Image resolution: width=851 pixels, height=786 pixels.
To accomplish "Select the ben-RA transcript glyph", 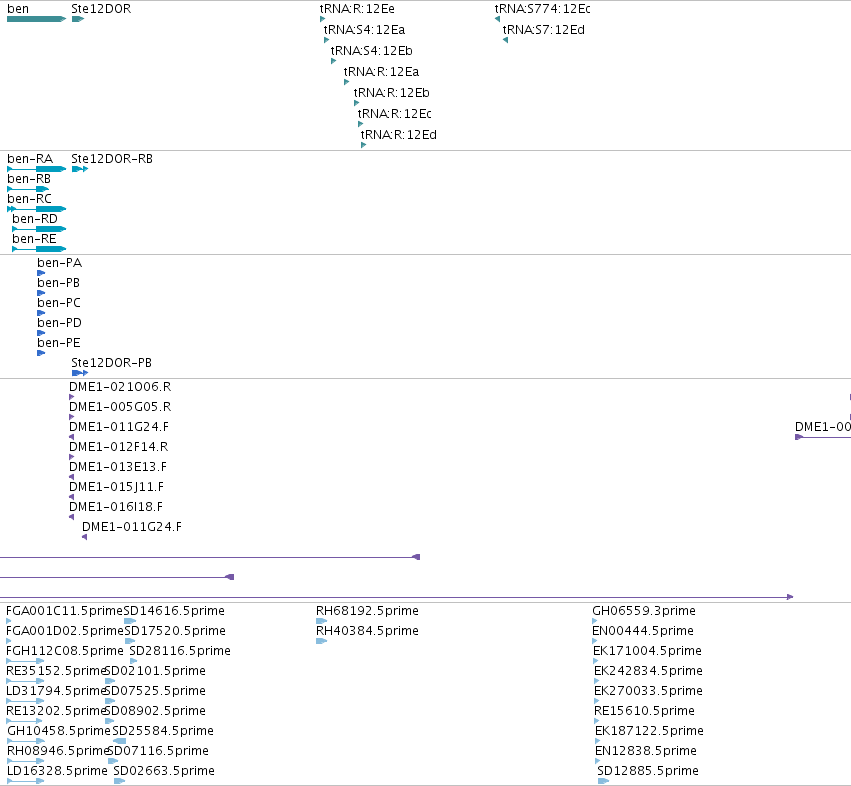I will click(36, 169).
